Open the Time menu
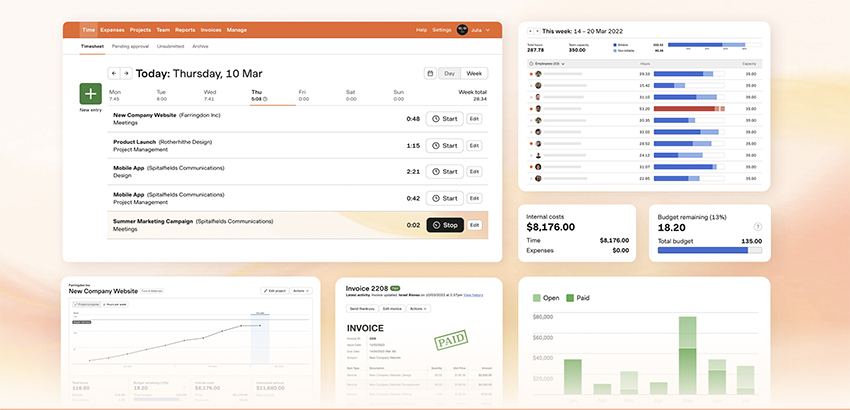 point(88,30)
